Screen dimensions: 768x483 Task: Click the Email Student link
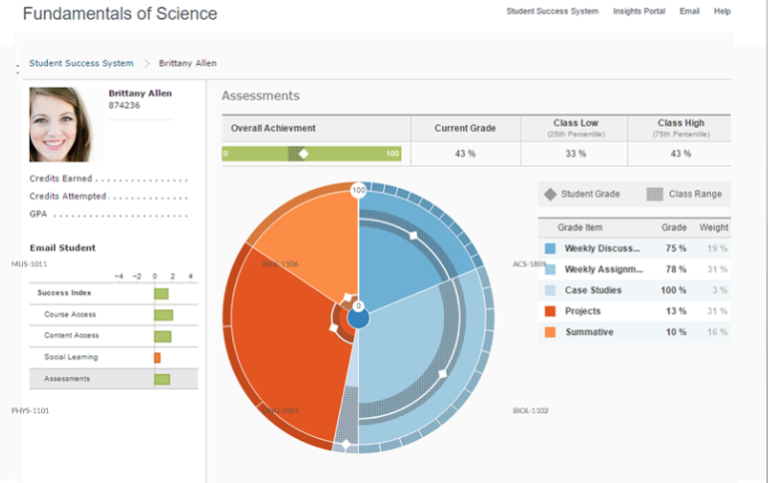click(x=63, y=248)
